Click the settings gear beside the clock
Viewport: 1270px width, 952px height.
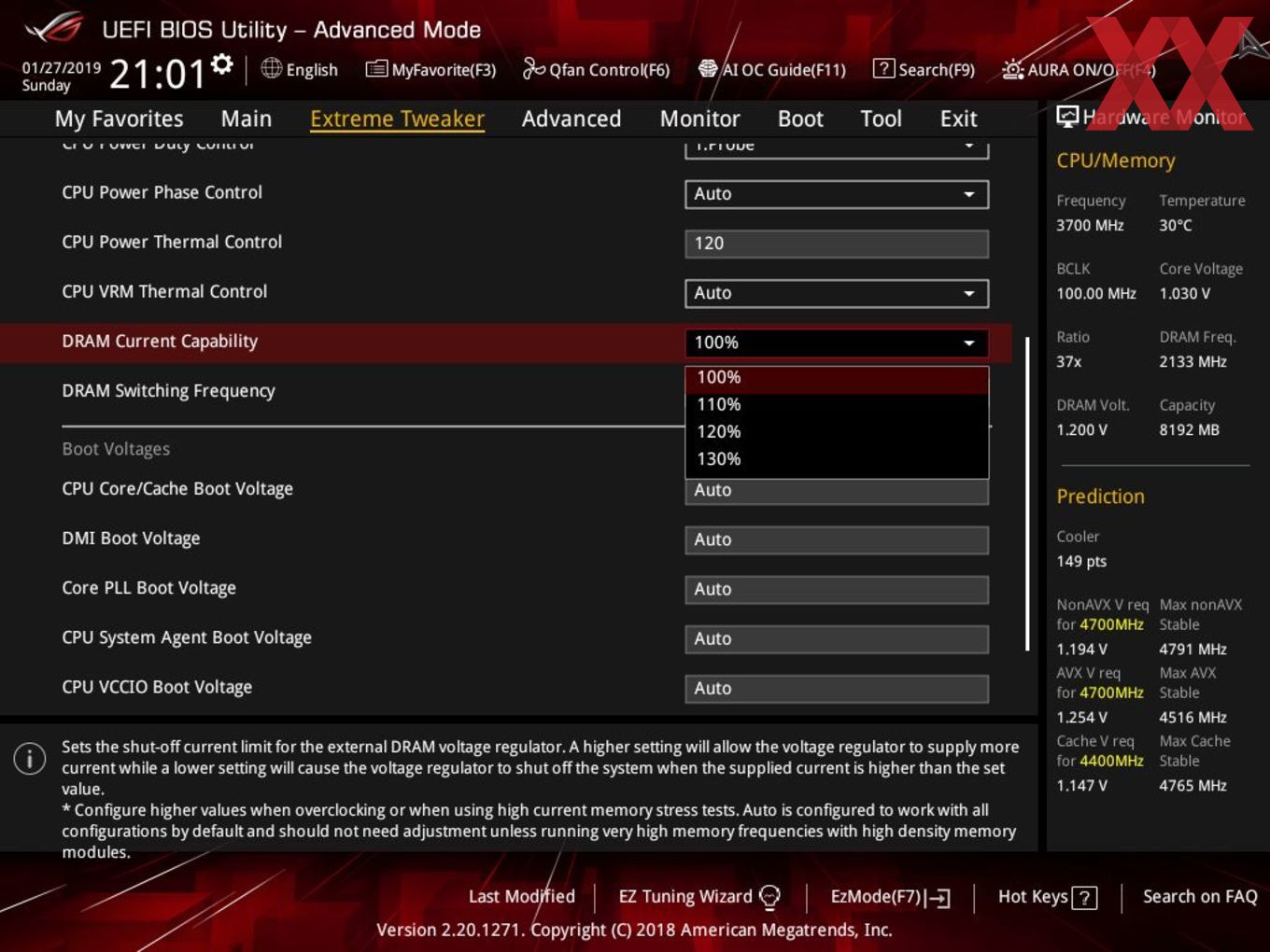click(222, 64)
